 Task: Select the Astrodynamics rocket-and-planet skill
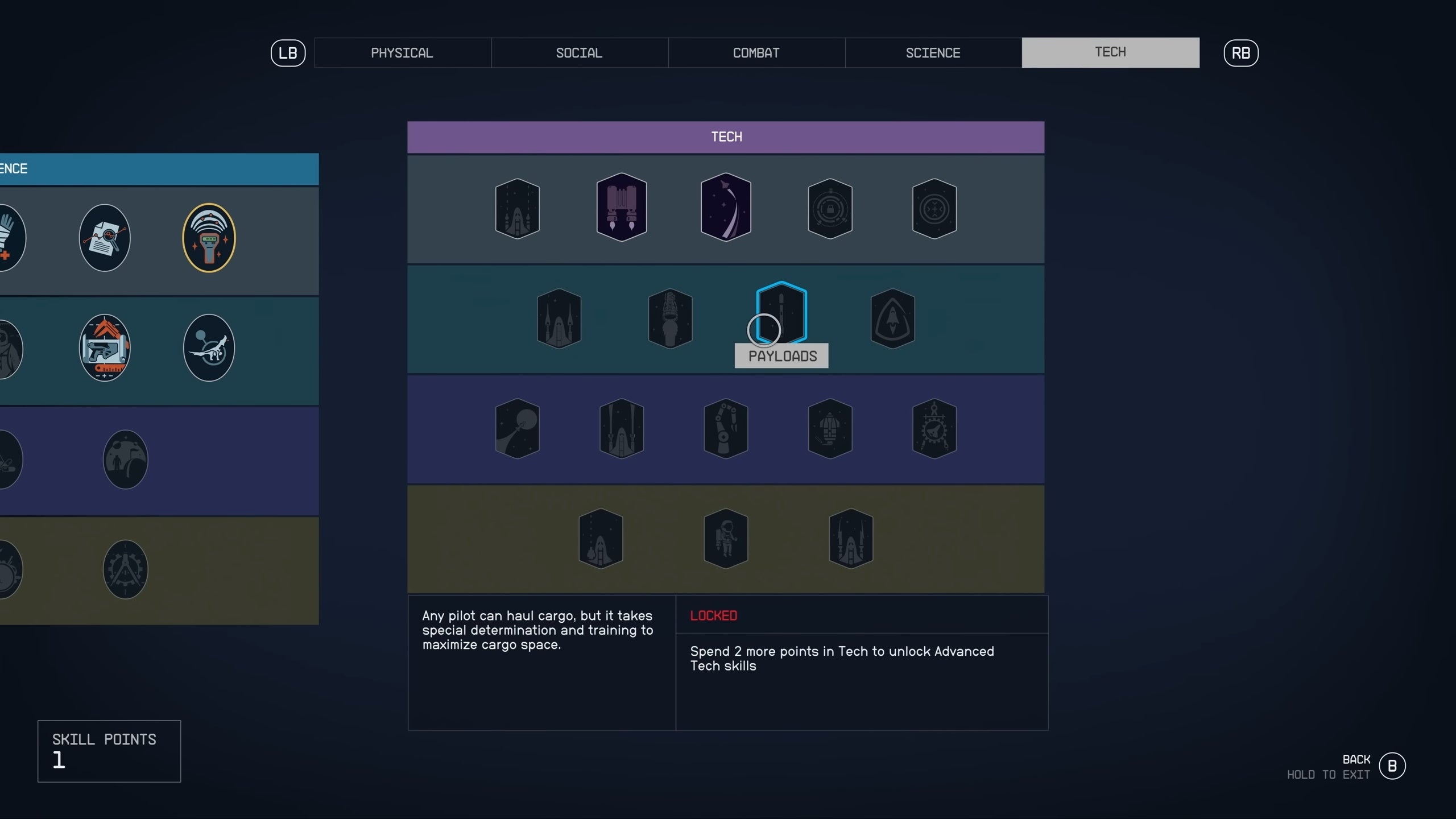[x=518, y=429]
